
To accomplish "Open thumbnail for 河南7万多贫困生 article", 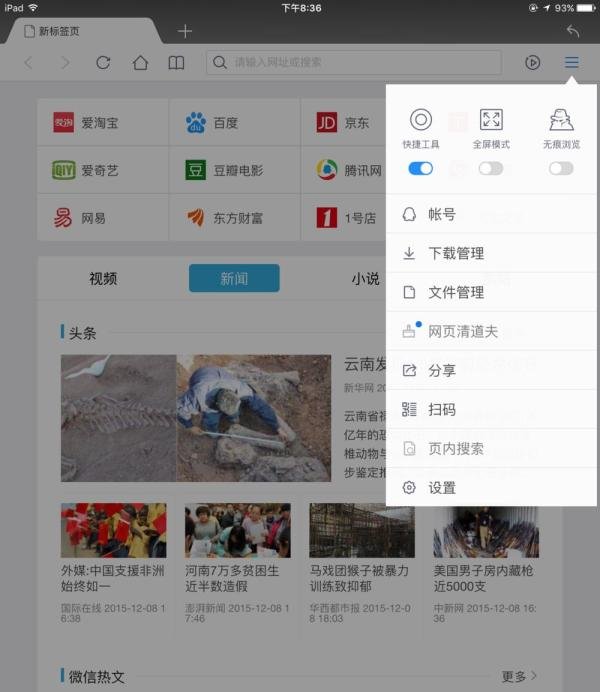I will pos(238,530).
